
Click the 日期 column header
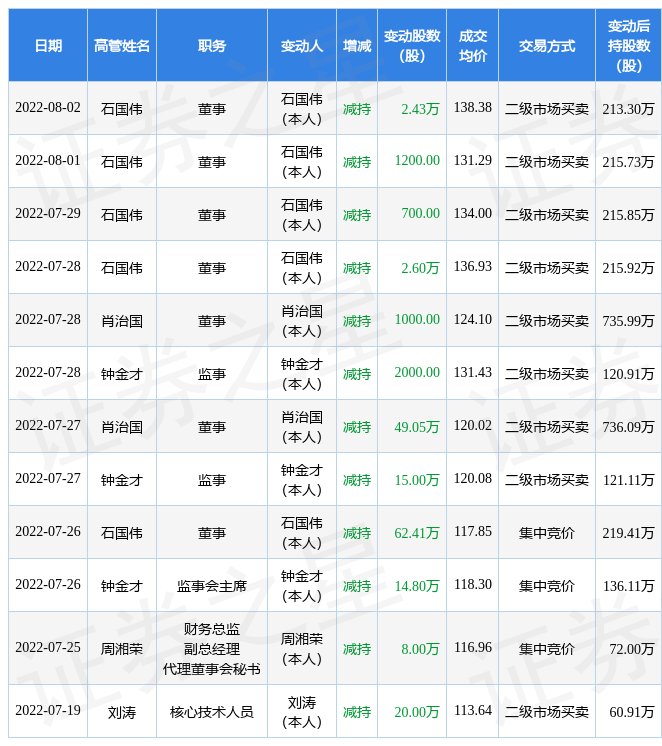tap(48, 46)
